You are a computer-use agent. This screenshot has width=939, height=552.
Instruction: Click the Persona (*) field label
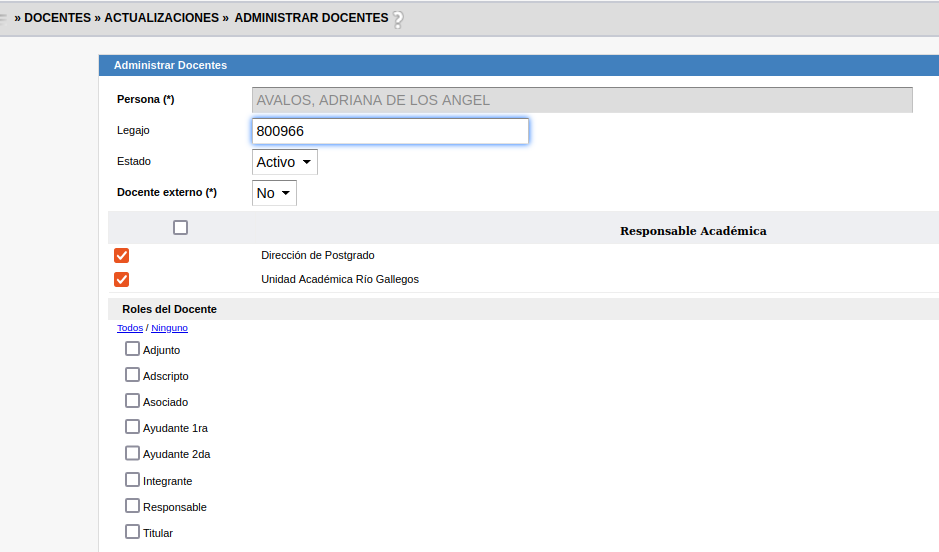[146, 99]
